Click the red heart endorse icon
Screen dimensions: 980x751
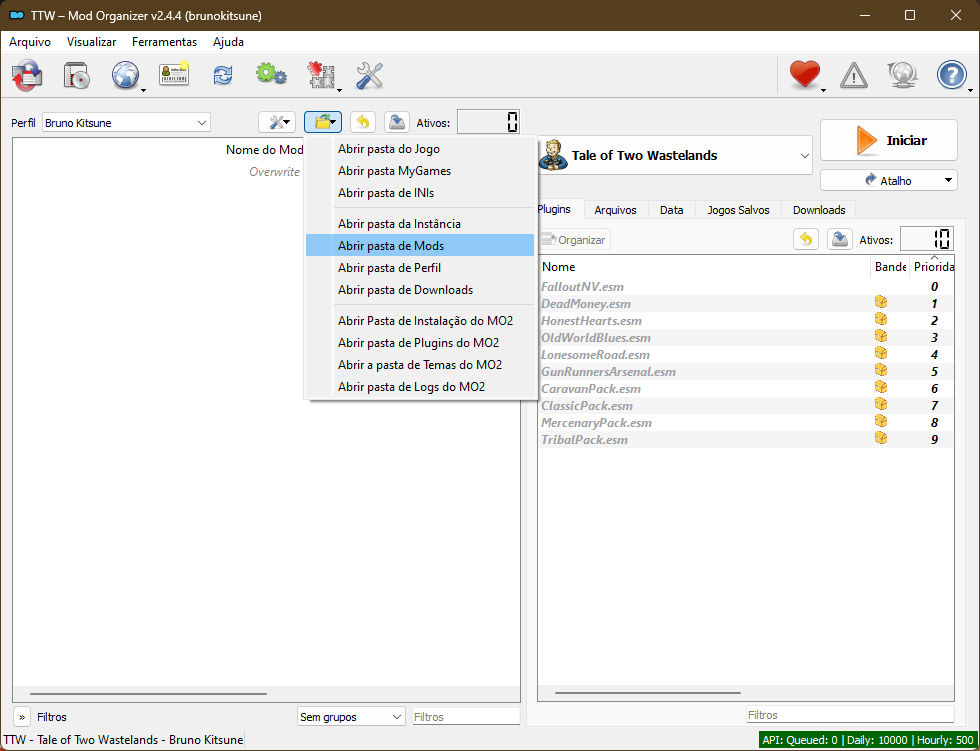point(804,74)
